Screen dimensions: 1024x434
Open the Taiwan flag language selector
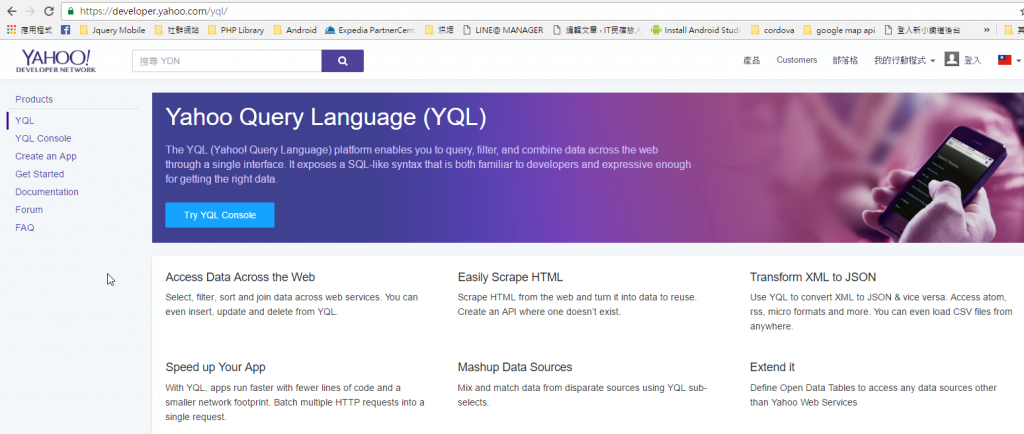[1009, 60]
